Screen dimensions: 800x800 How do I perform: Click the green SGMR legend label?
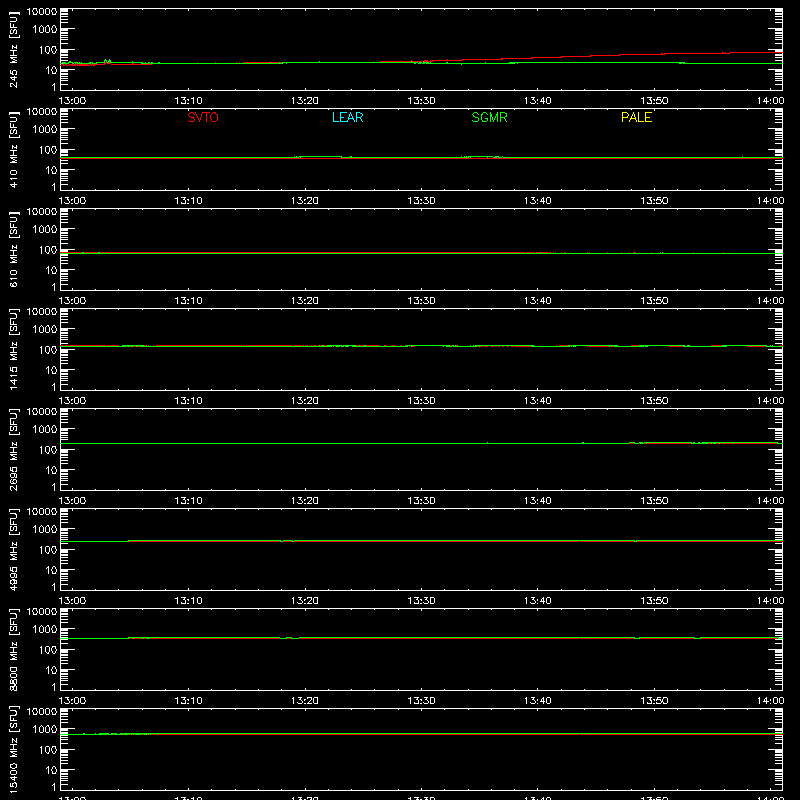489,117
